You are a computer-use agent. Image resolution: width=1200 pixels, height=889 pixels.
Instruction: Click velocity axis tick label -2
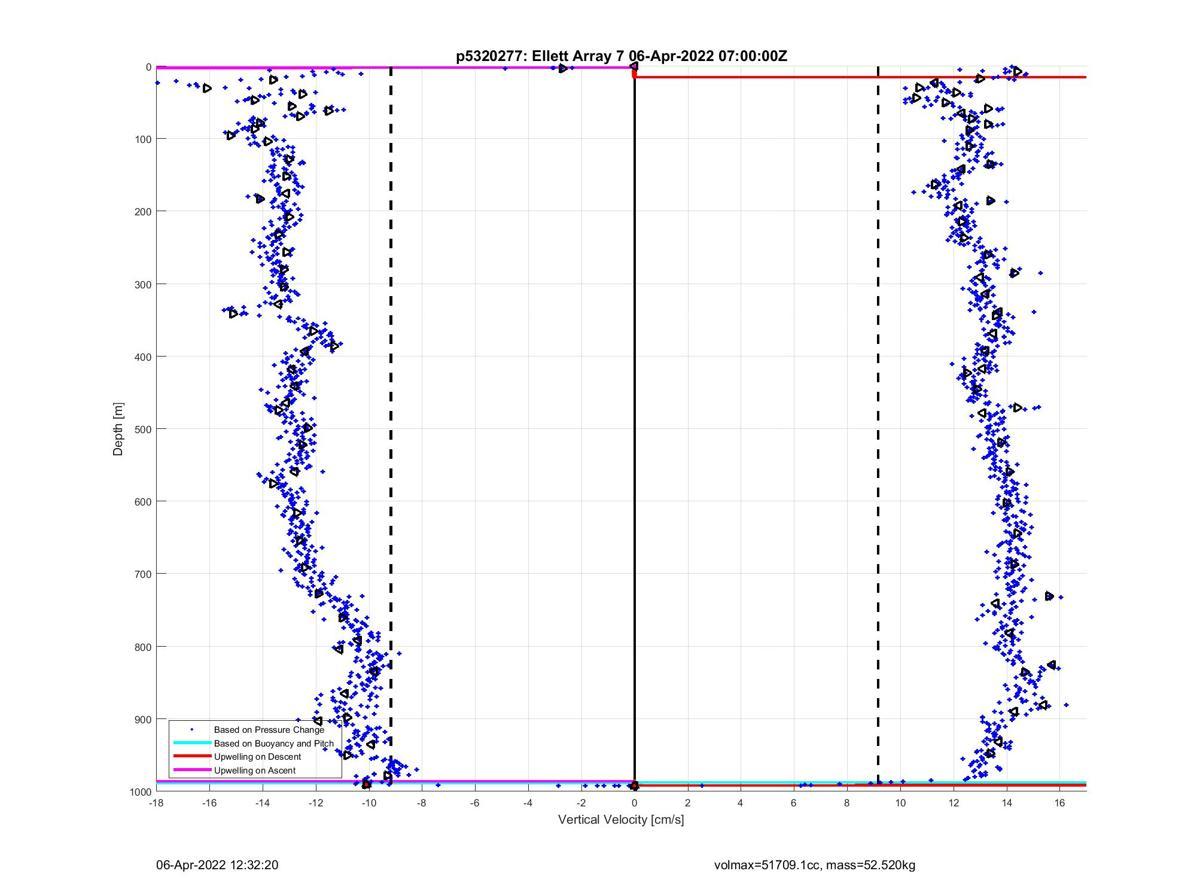[x=581, y=803]
